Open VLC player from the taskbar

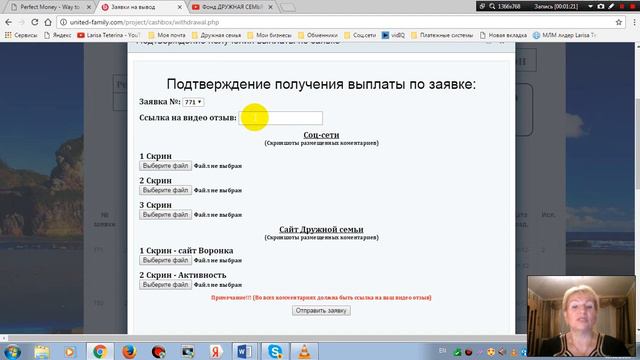[x=304, y=351]
